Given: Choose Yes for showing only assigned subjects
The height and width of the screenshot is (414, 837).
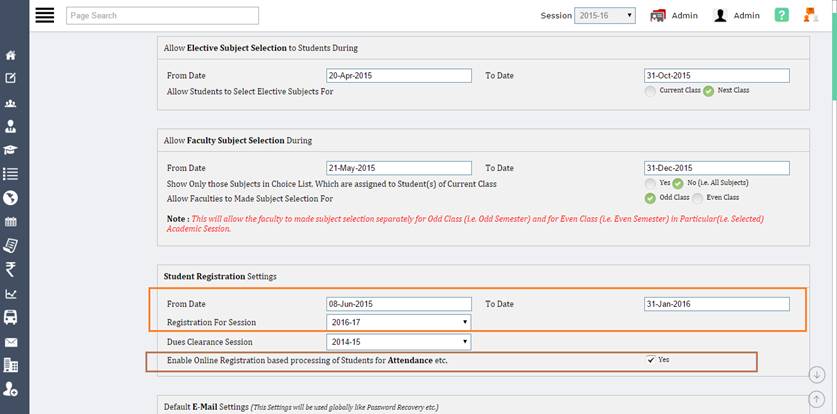Looking at the screenshot, I should pyautogui.click(x=651, y=183).
